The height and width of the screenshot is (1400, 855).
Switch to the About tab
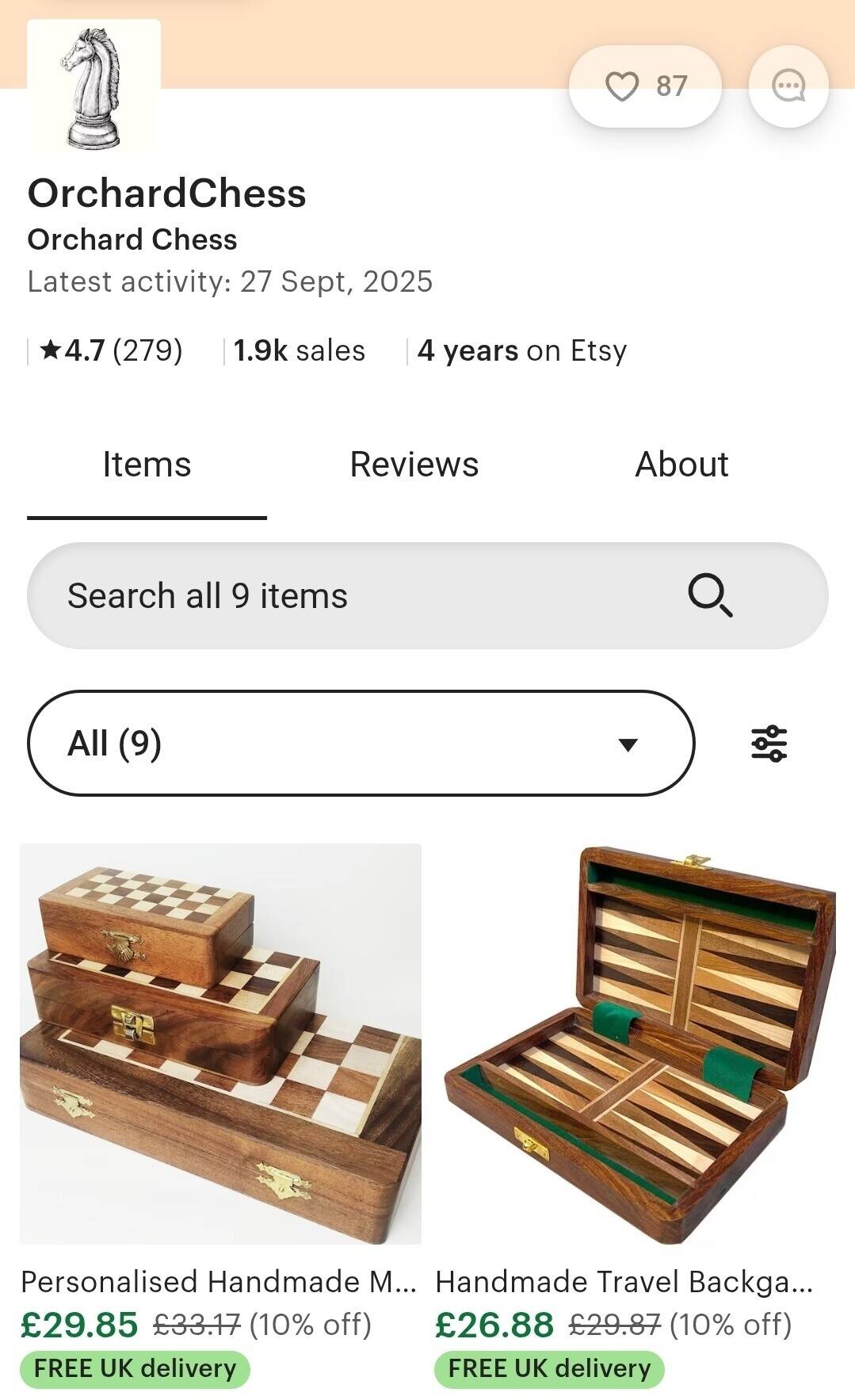(x=681, y=465)
